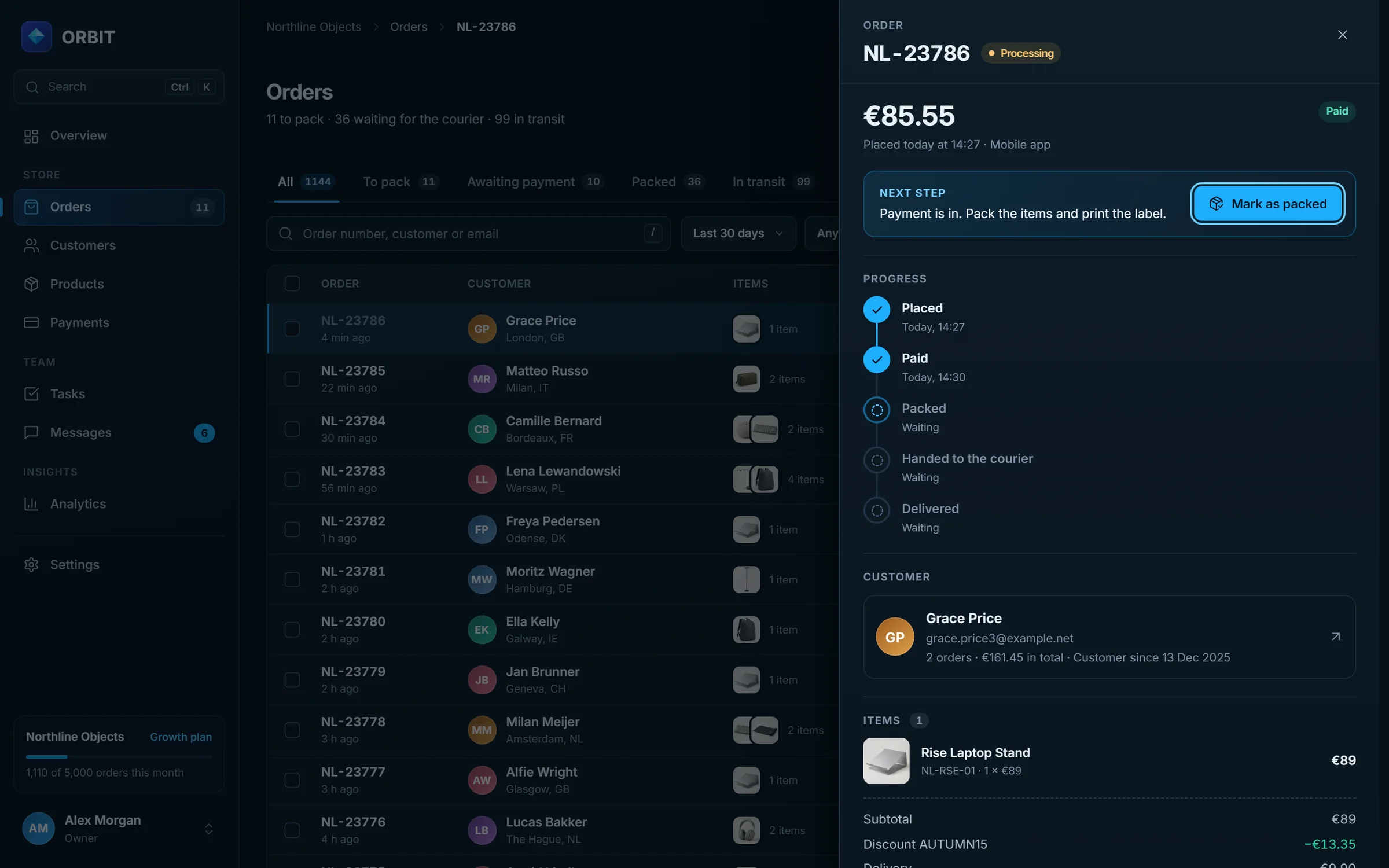The image size is (1389, 868).
Task: Click the Messages badge showing 6
Action: [x=204, y=433]
